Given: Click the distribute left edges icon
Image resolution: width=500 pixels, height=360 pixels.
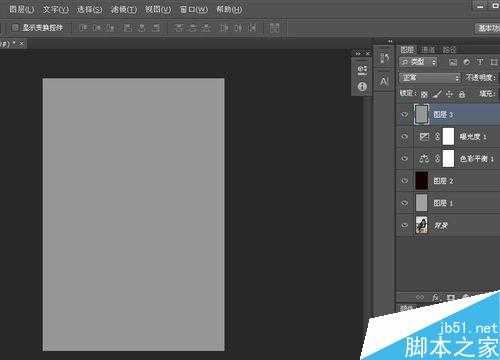Looking at the screenshot, I should [224, 28].
